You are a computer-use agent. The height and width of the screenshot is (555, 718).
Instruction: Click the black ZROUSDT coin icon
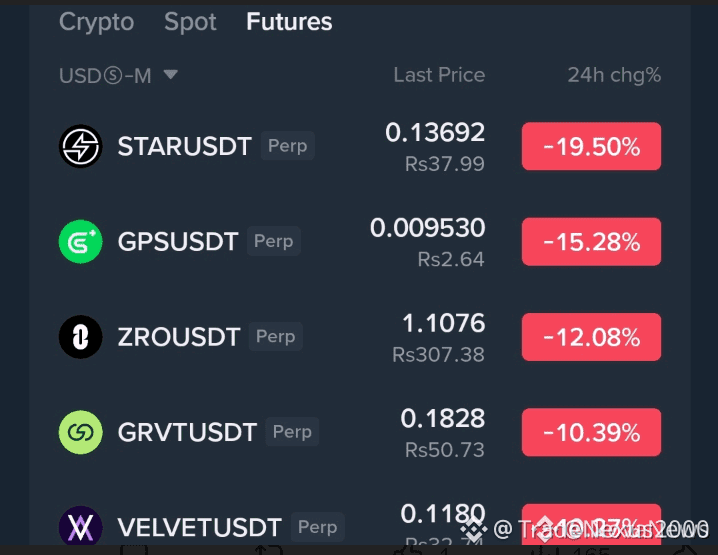coord(81,337)
